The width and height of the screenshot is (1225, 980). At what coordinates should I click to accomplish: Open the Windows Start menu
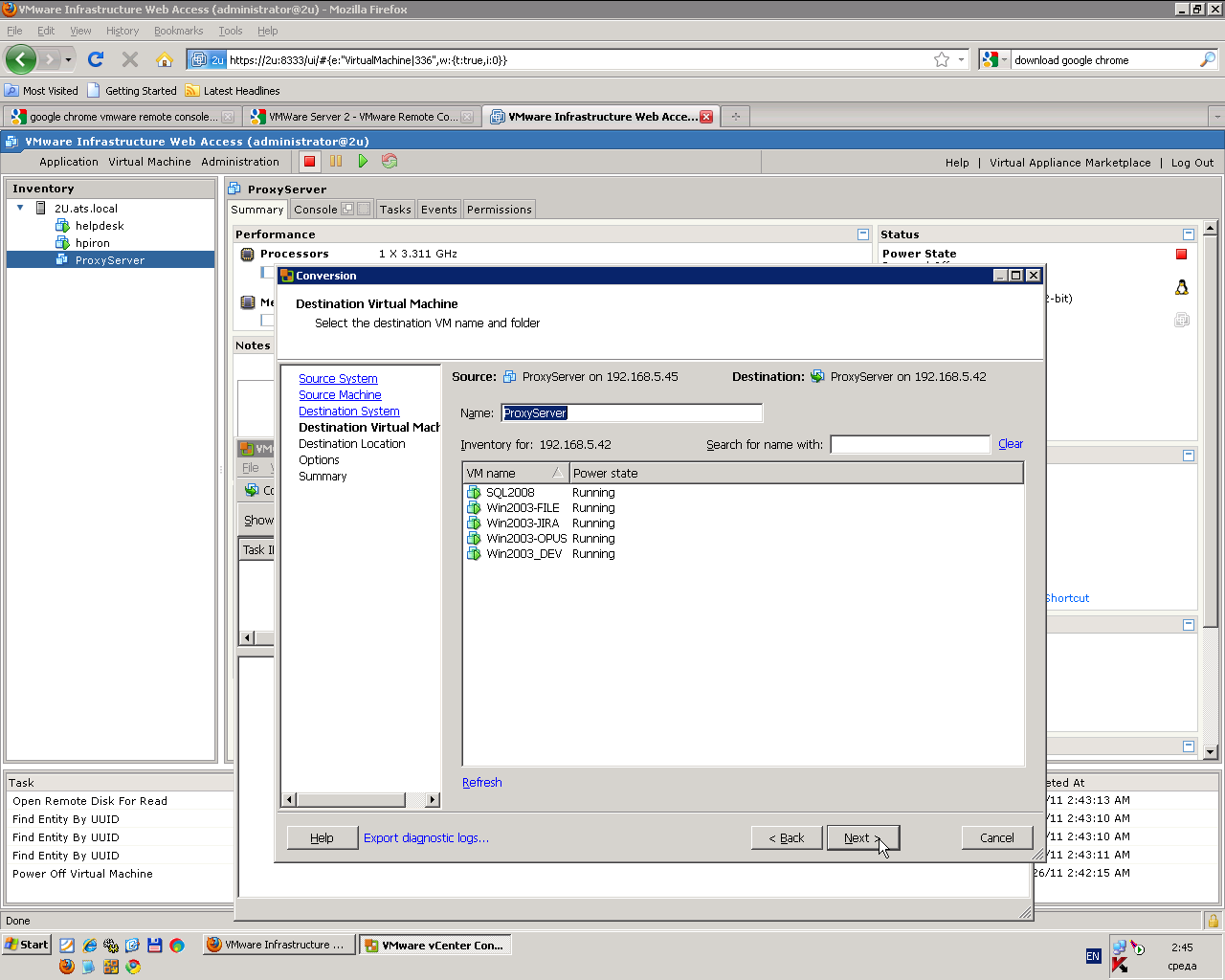point(26,945)
